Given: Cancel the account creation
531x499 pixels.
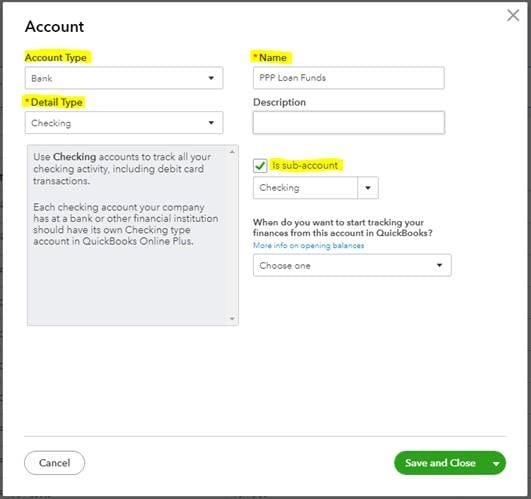Looking at the screenshot, I should pyautogui.click(x=55, y=463).
